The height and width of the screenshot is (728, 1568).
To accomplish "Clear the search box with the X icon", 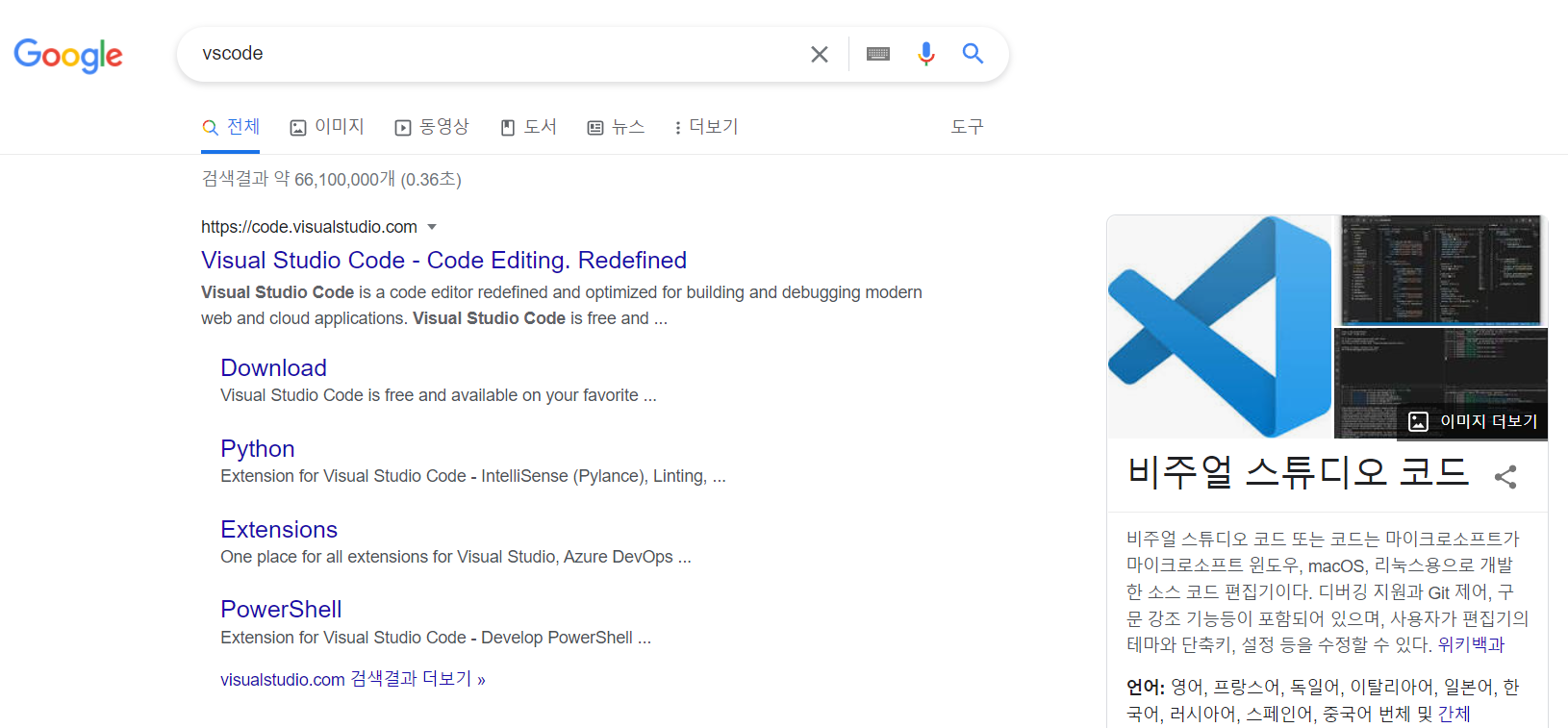I will pos(820,54).
